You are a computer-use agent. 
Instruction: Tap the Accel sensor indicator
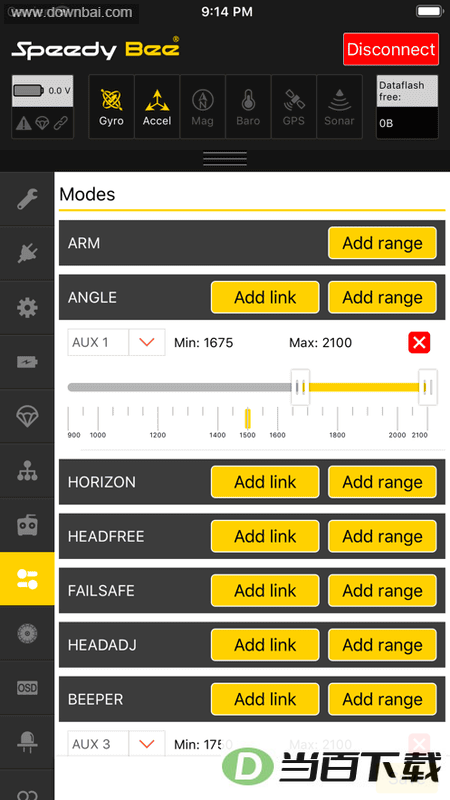(x=157, y=107)
